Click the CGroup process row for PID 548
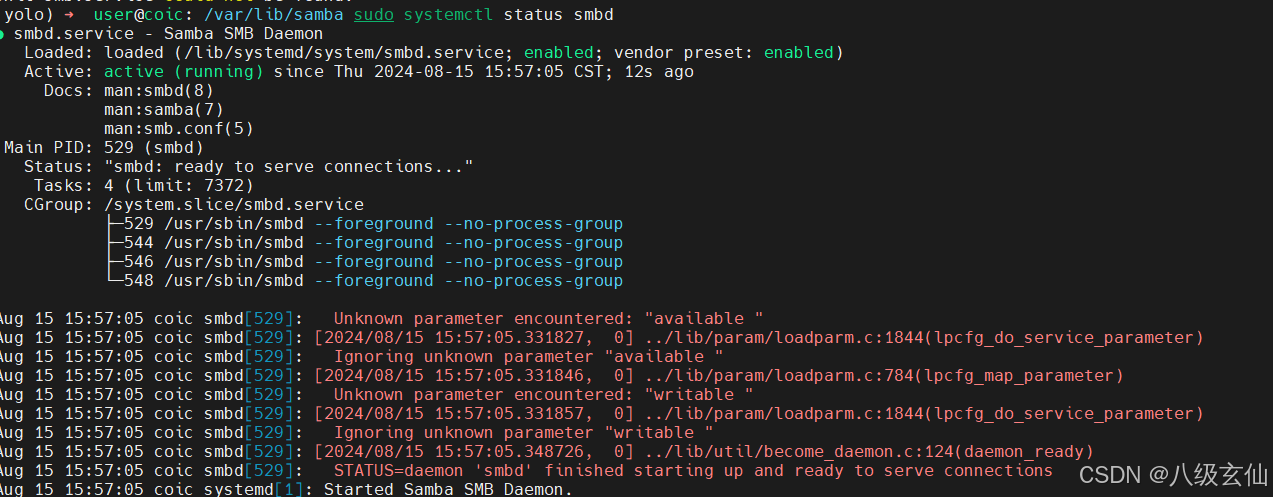This screenshot has width=1273, height=497. point(363,281)
